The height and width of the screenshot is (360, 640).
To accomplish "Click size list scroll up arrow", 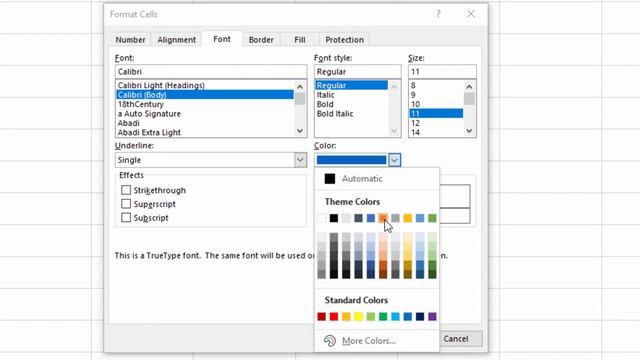I will coord(469,87).
